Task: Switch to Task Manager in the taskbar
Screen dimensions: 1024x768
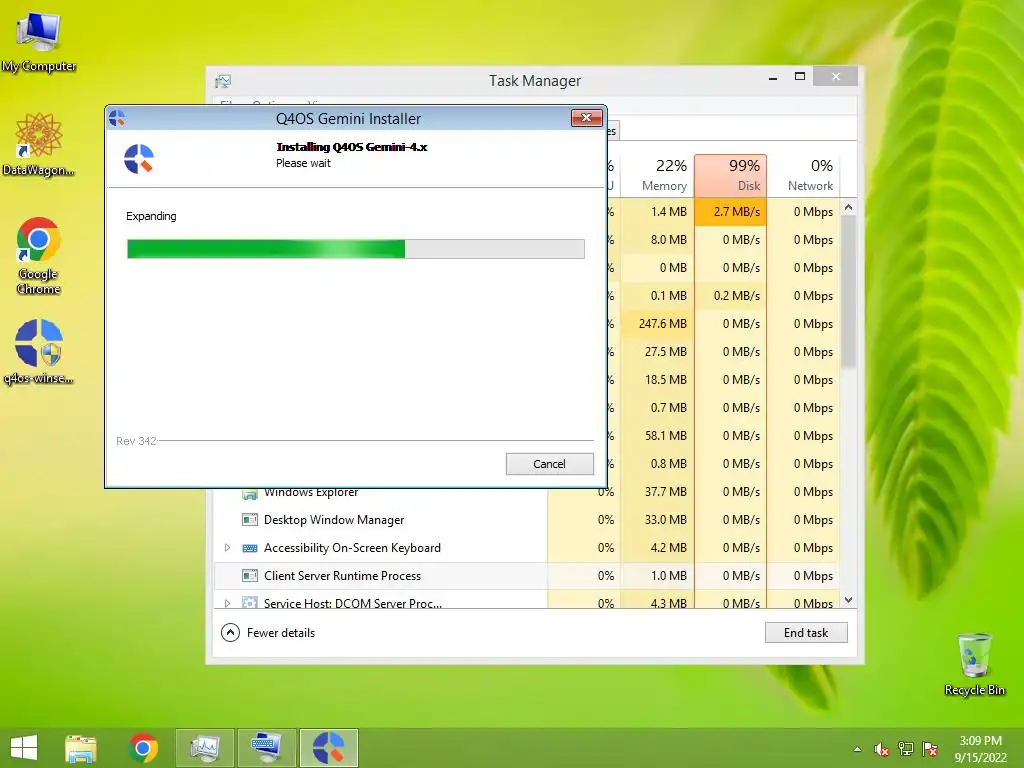Action: tap(205, 748)
